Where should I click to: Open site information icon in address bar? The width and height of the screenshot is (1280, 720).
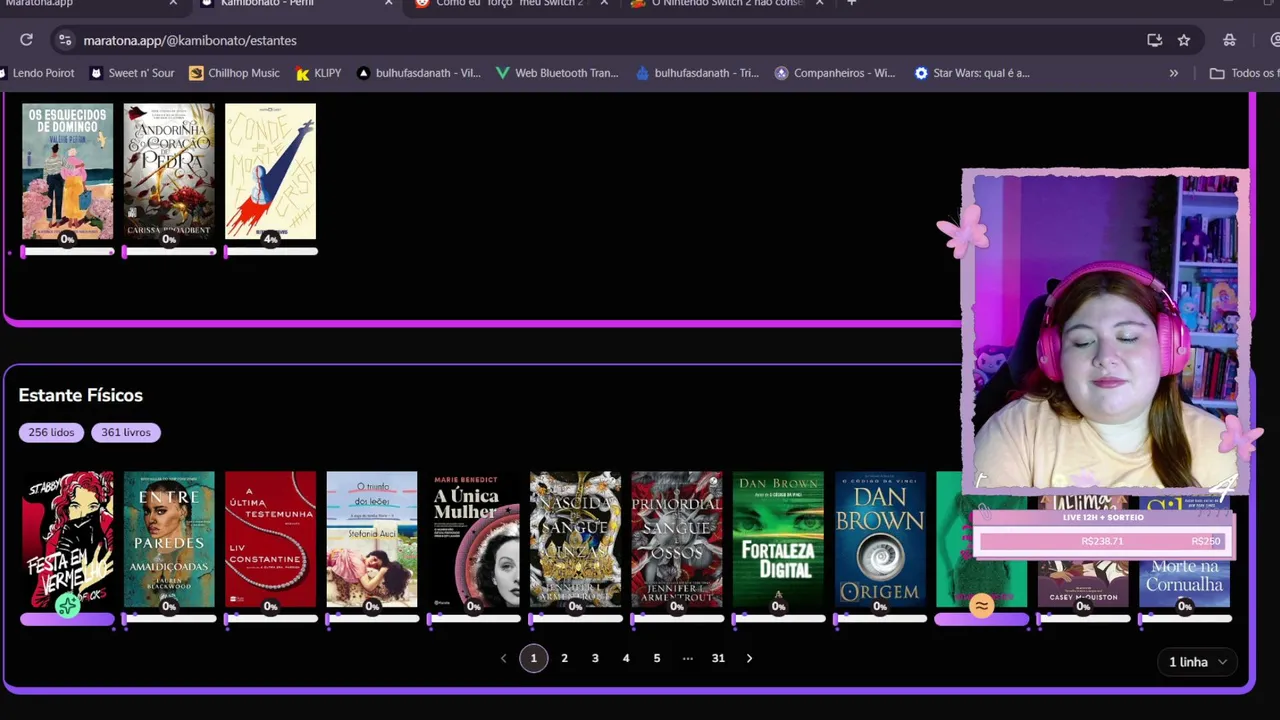65,40
